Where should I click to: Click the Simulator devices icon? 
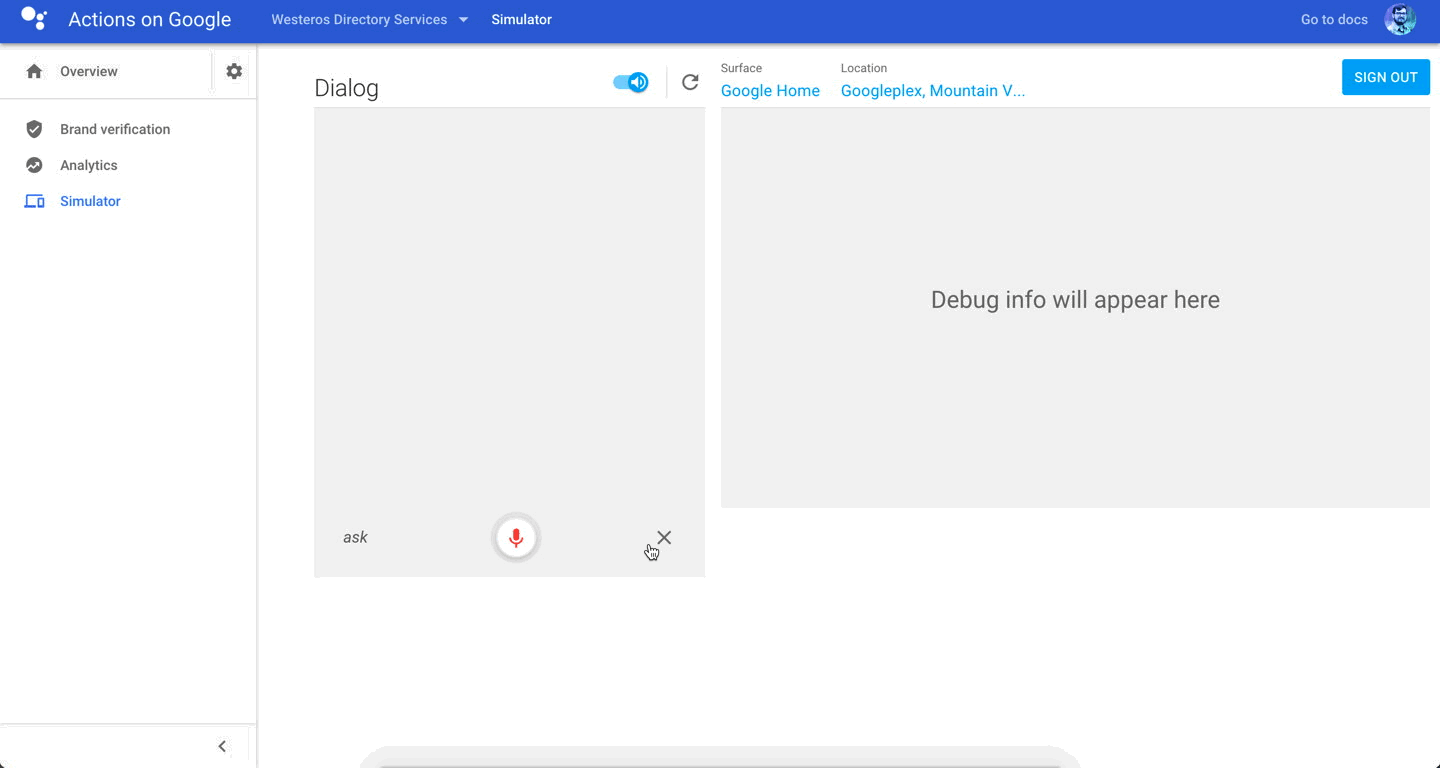(x=34, y=201)
